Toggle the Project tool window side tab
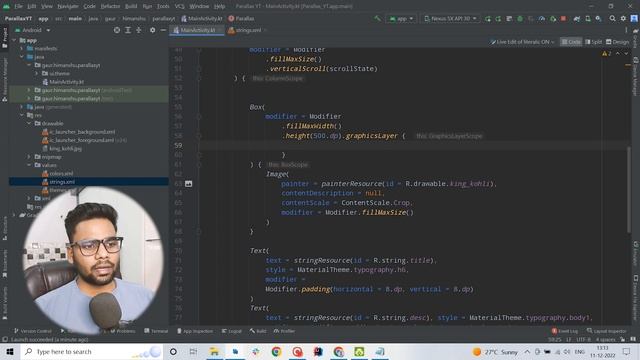640x360 pixels. pos(4,38)
